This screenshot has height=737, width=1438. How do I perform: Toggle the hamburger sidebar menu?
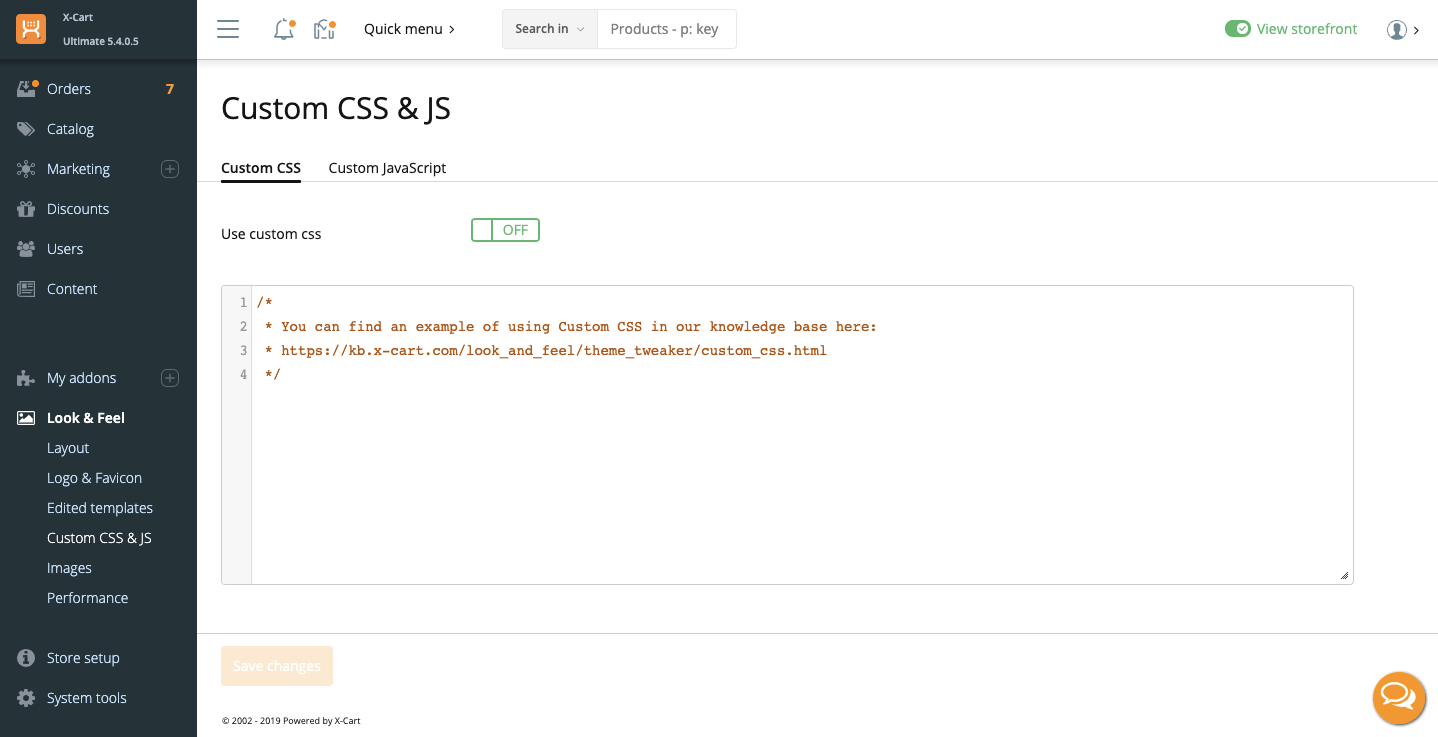click(228, 29)
